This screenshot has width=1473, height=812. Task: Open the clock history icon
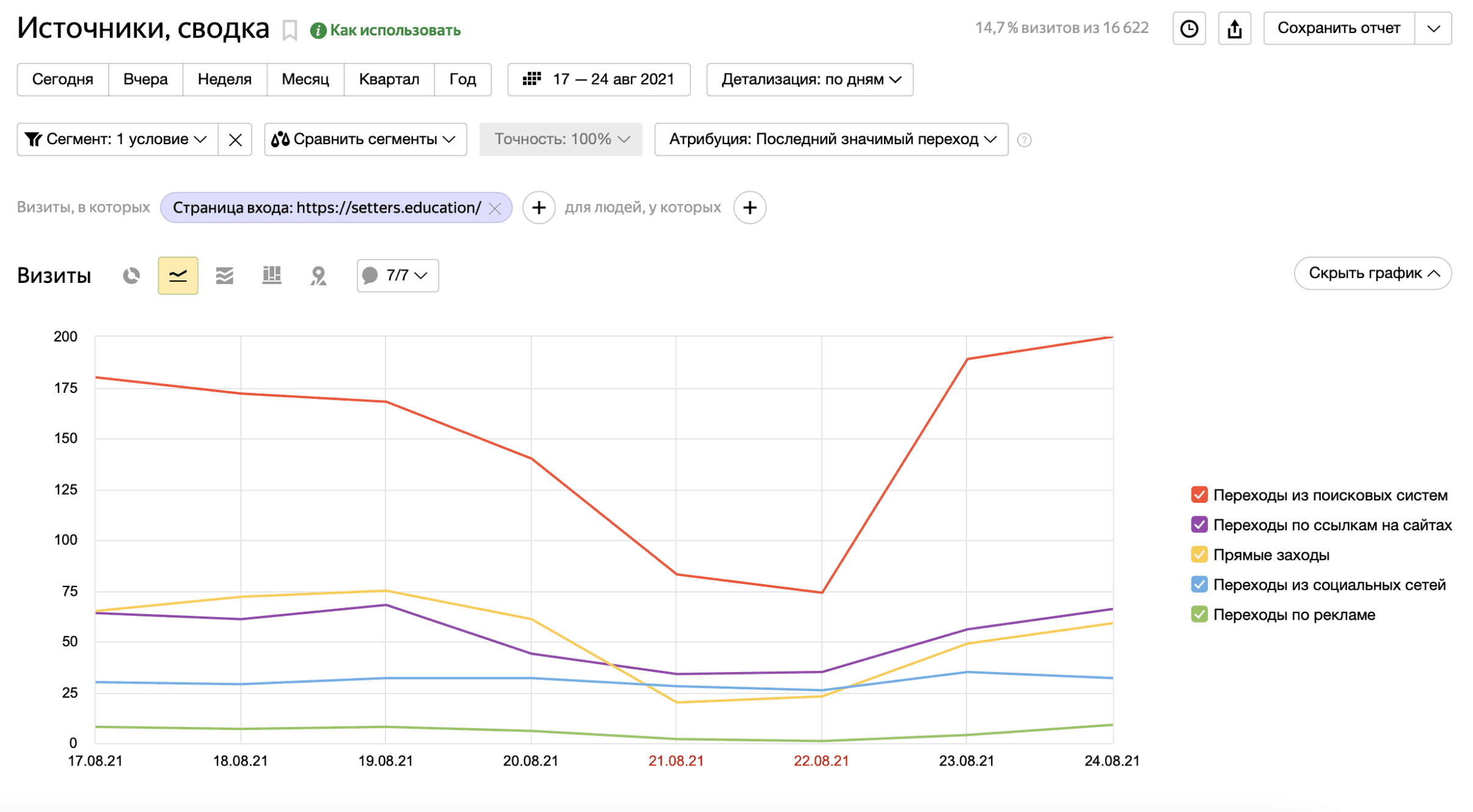(x=1188, y=29)
